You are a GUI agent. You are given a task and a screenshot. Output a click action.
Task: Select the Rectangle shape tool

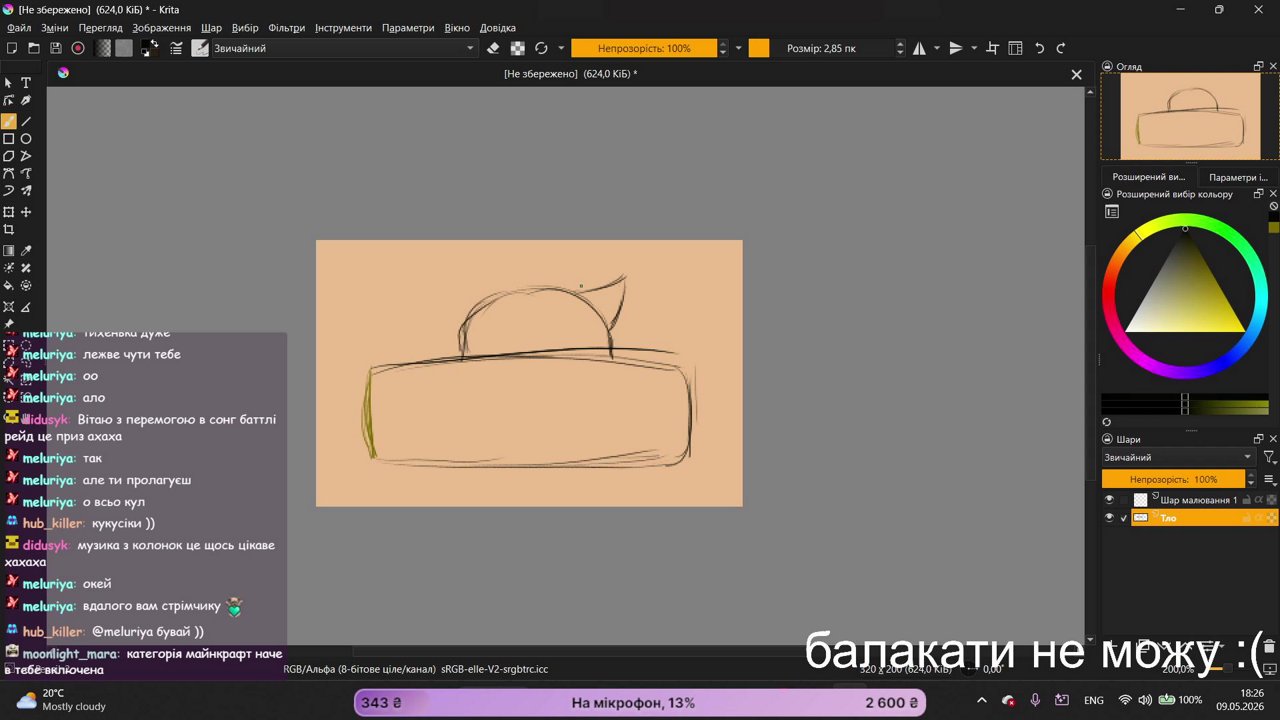[x=9, y=139]
